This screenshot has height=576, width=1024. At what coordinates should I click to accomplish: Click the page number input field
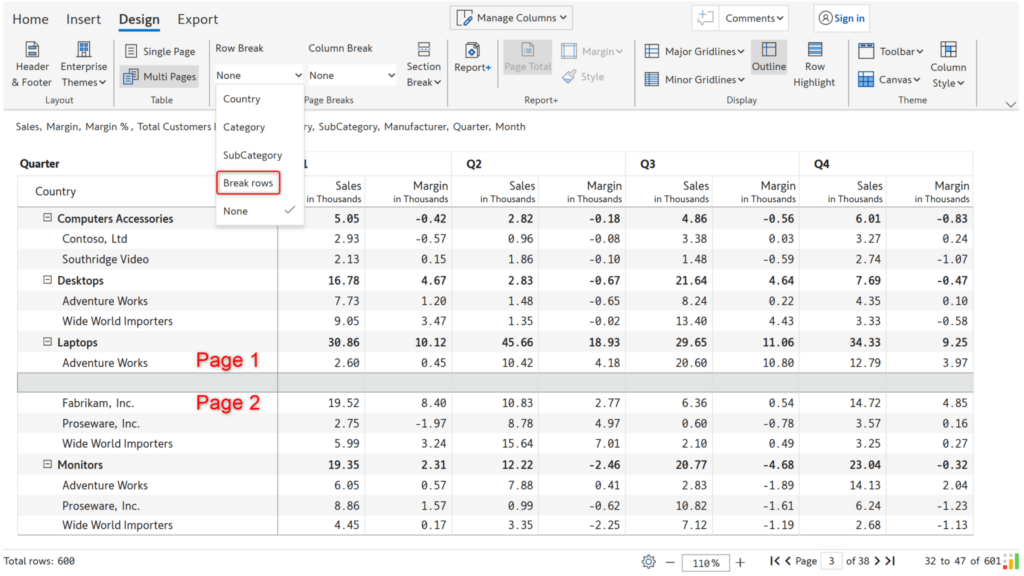[831, 561]
